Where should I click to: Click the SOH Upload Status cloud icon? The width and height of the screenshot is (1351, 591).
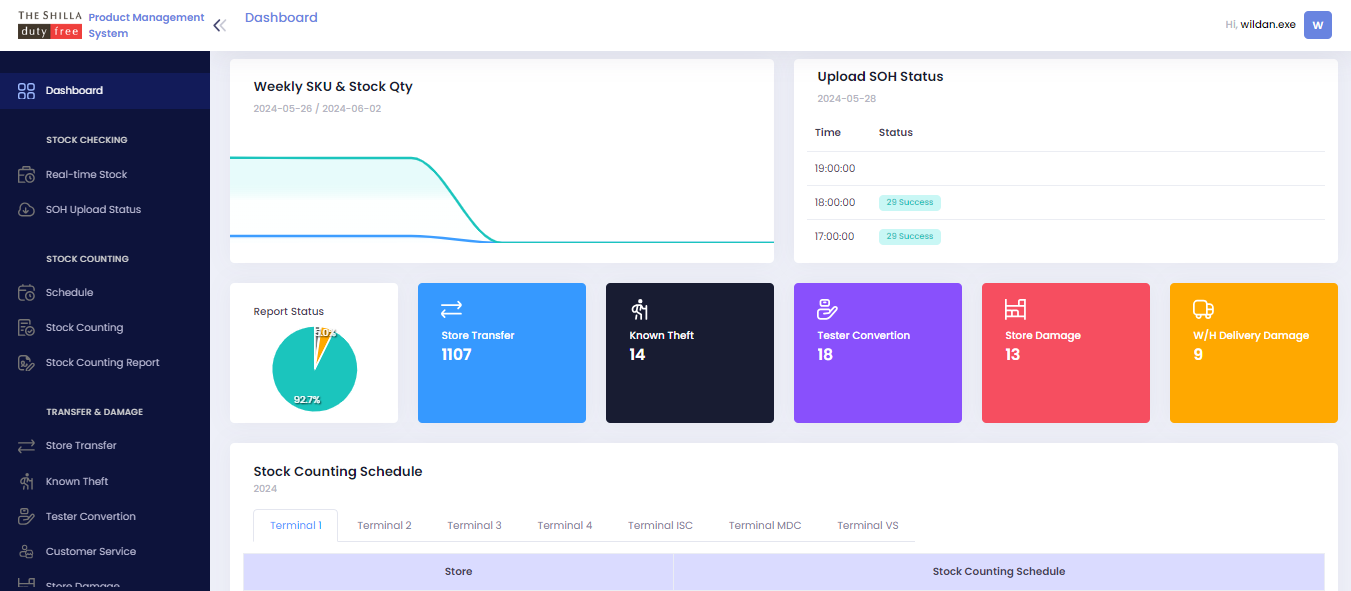coord(27,210)
